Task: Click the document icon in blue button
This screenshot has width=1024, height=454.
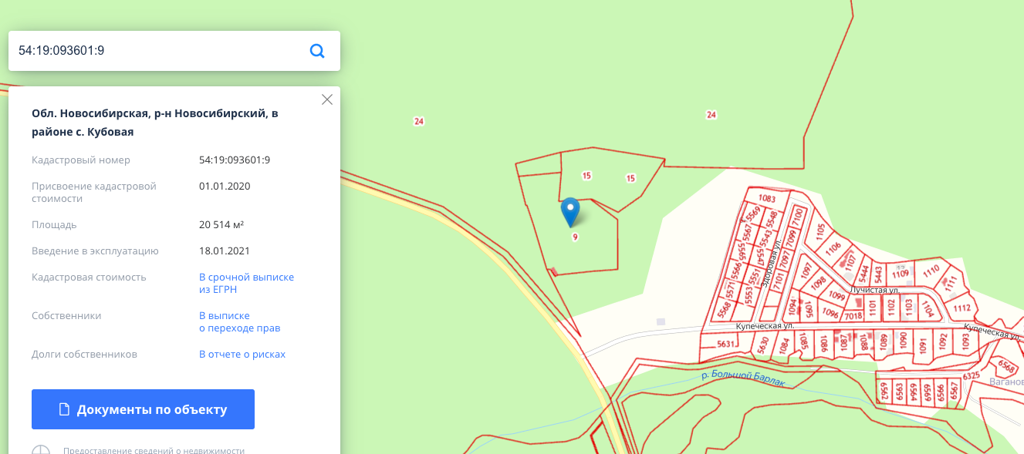Action: [64, 410]
